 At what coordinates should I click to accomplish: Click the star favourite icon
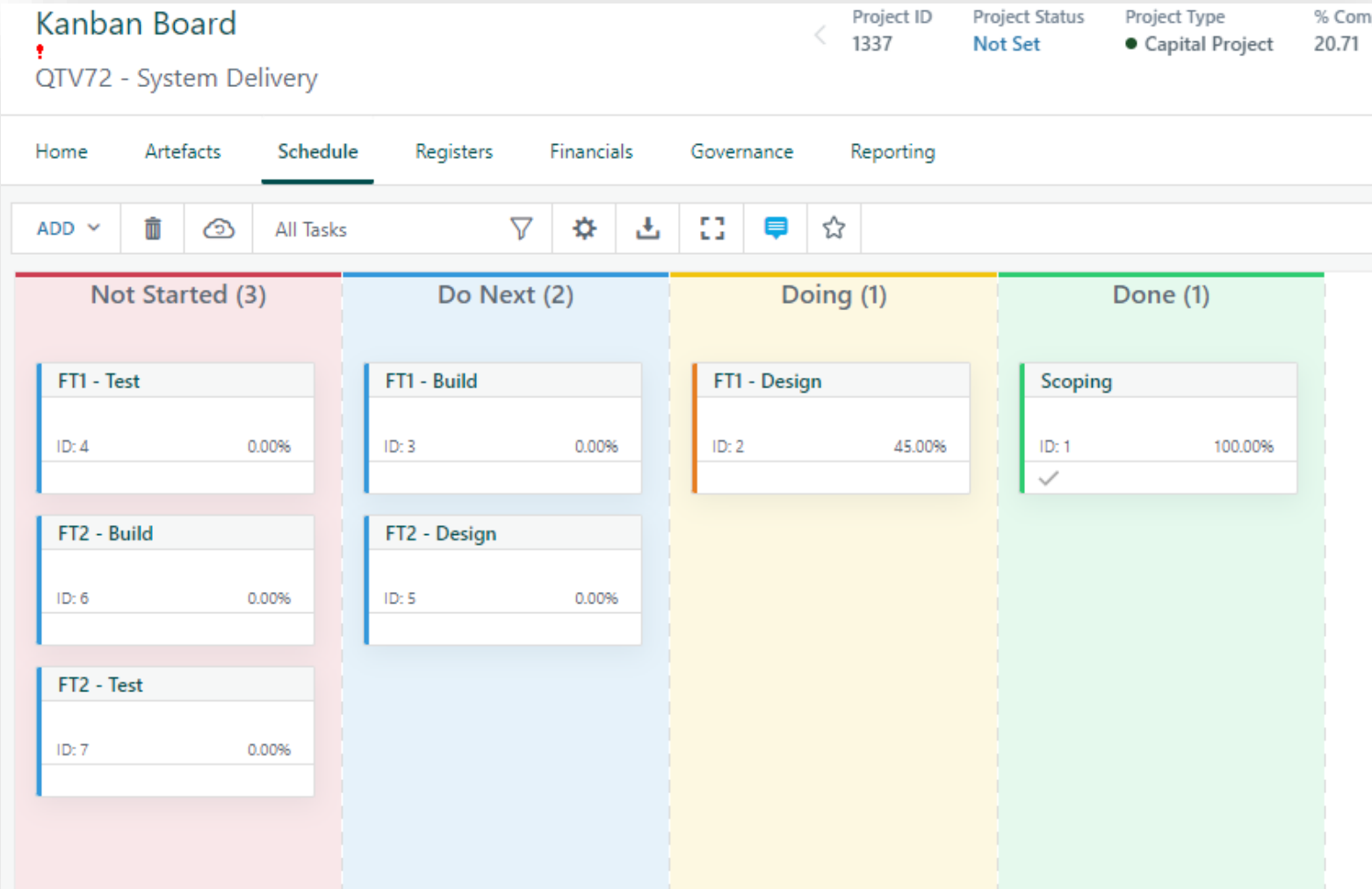pyautogui.click(x=834, y=228)
